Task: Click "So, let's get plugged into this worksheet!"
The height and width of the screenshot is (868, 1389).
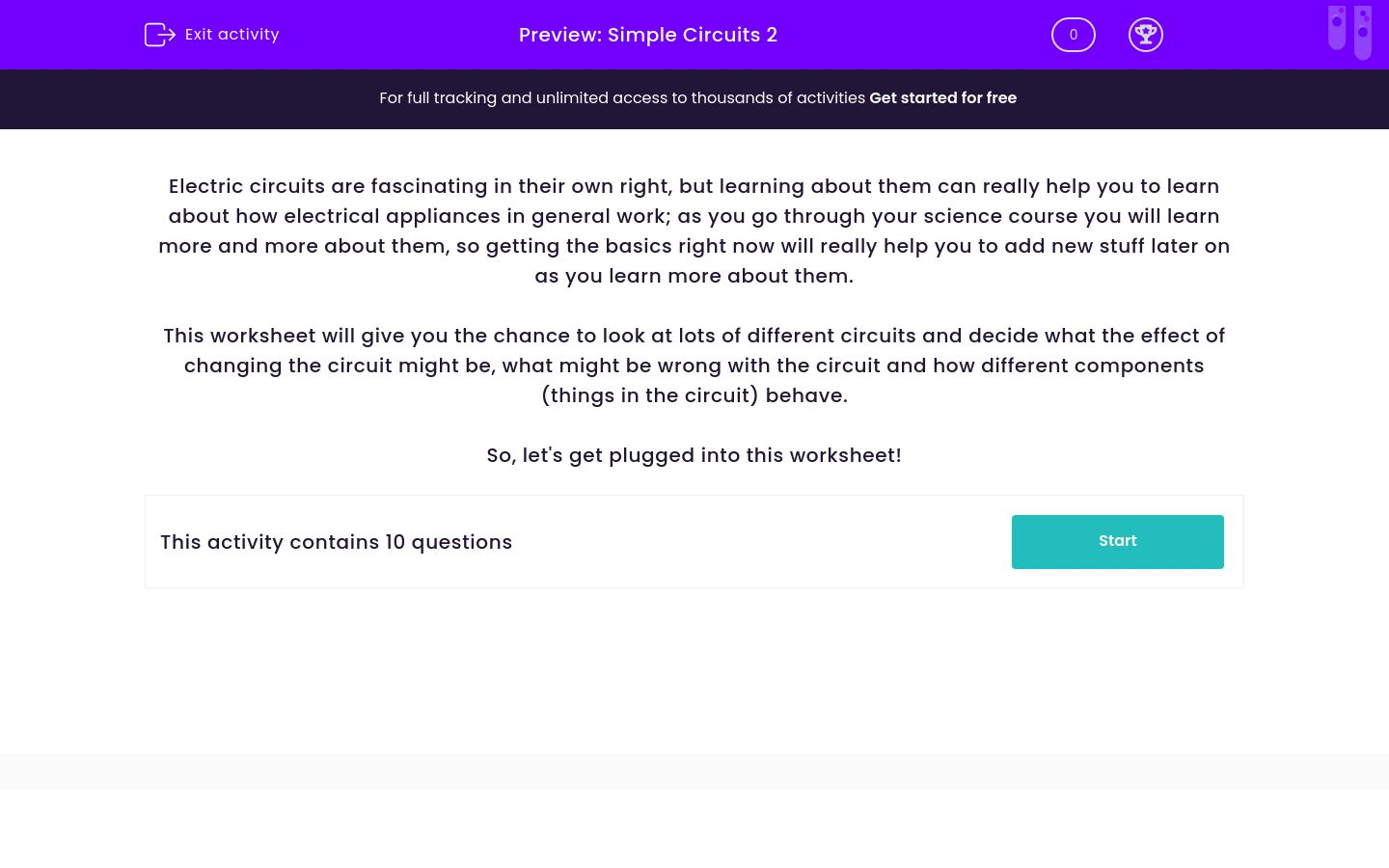Action: click(694, 455)
